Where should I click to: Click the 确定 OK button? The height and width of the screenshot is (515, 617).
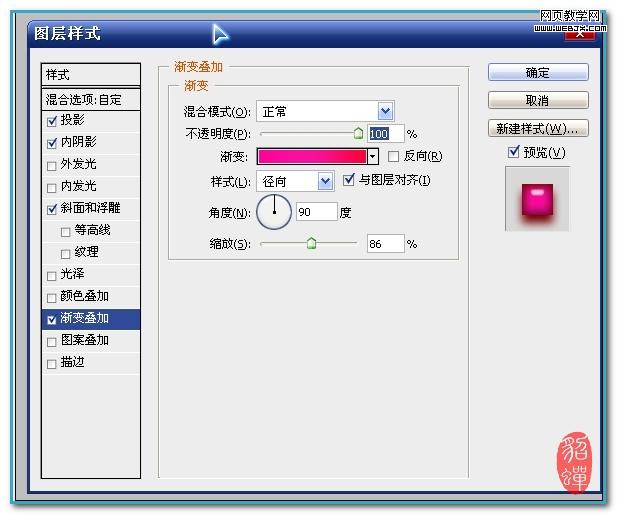[x=538, y=72]
